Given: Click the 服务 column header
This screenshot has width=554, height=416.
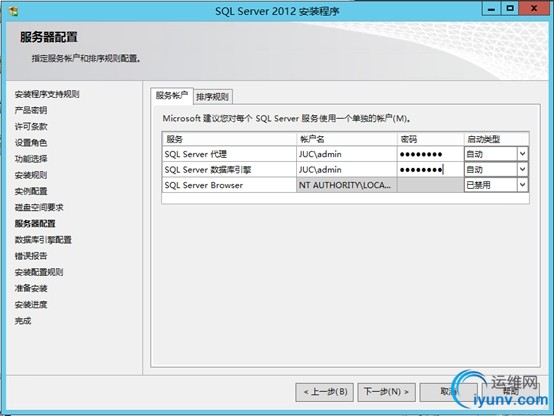Looking at the screenshot, I should [229, 139].
